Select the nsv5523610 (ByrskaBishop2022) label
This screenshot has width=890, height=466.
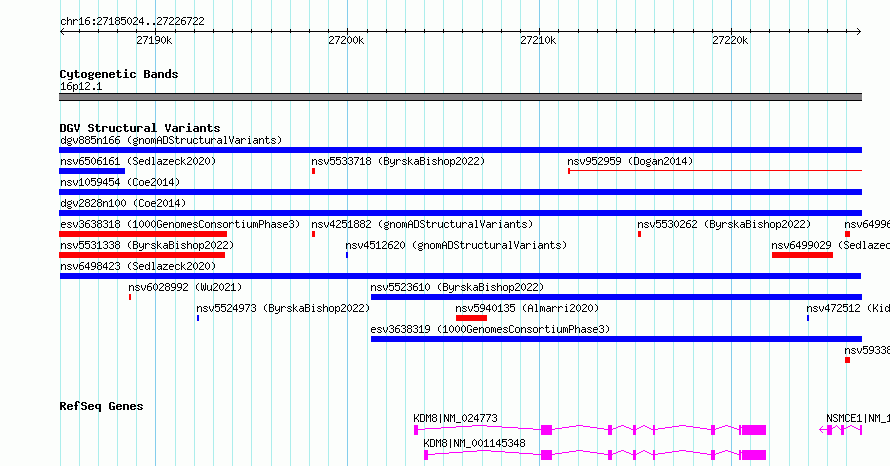(457, 287)
